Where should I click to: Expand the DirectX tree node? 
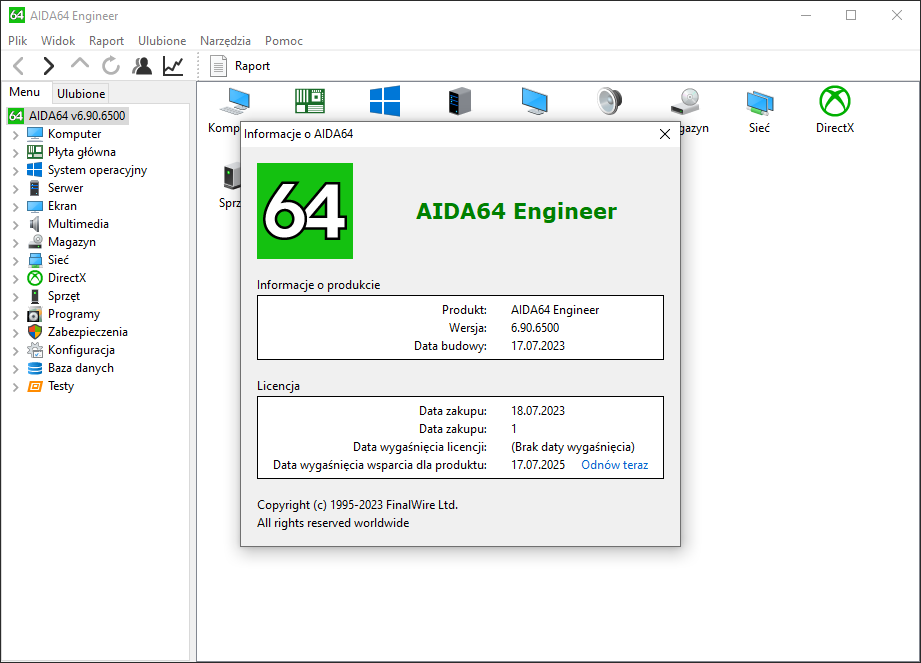(x=15, y=279)
